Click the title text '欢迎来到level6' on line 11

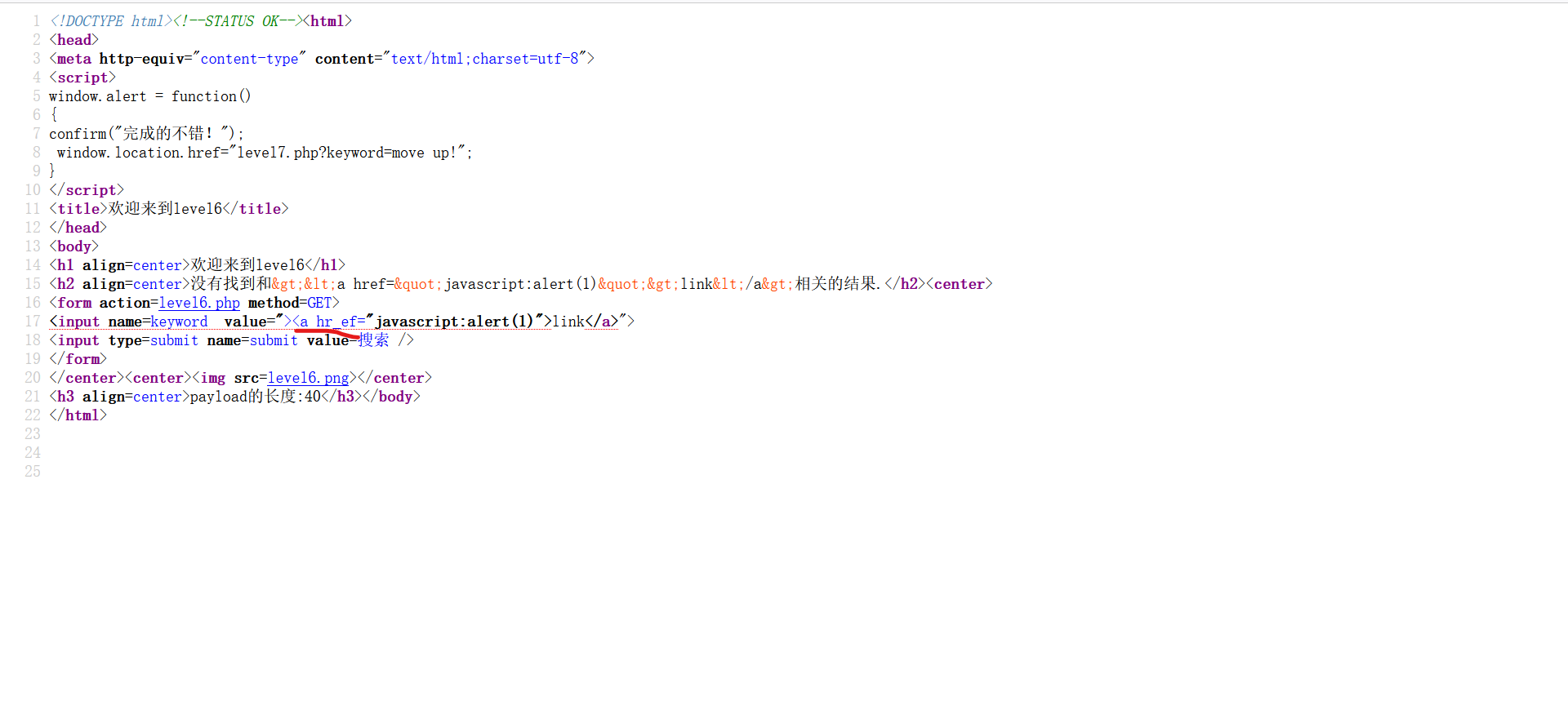click(x=165, y=209)
